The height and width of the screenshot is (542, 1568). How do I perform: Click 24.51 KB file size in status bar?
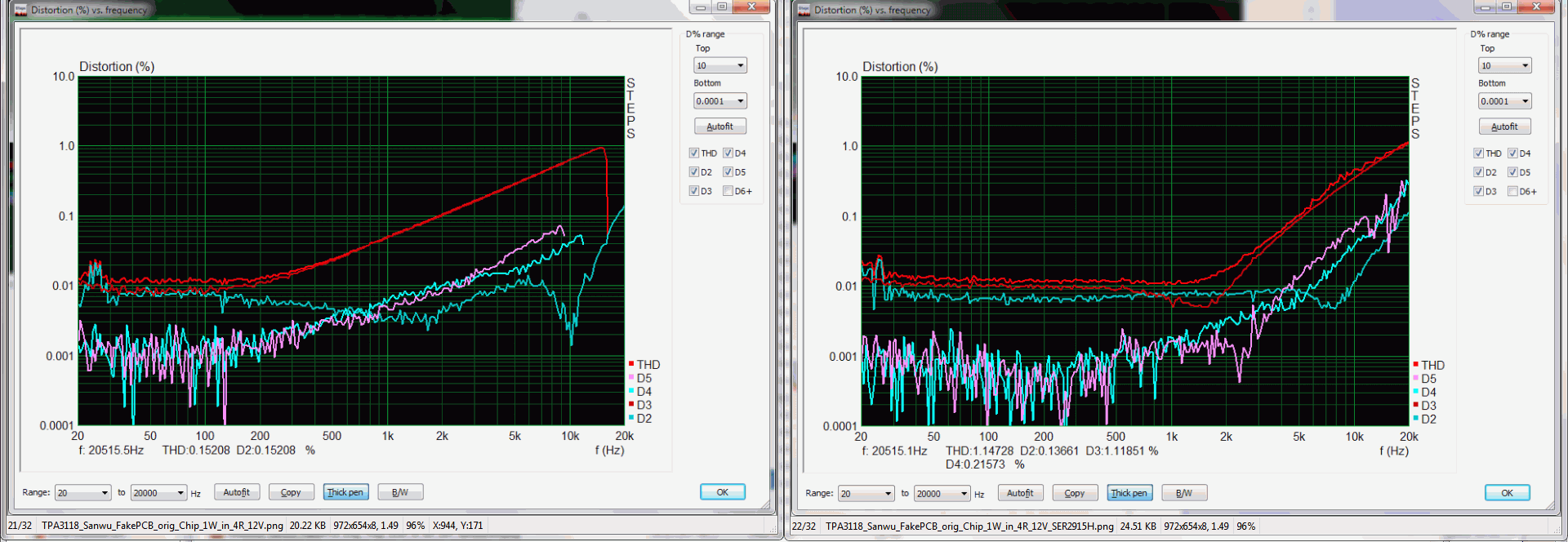[1138, 526]
